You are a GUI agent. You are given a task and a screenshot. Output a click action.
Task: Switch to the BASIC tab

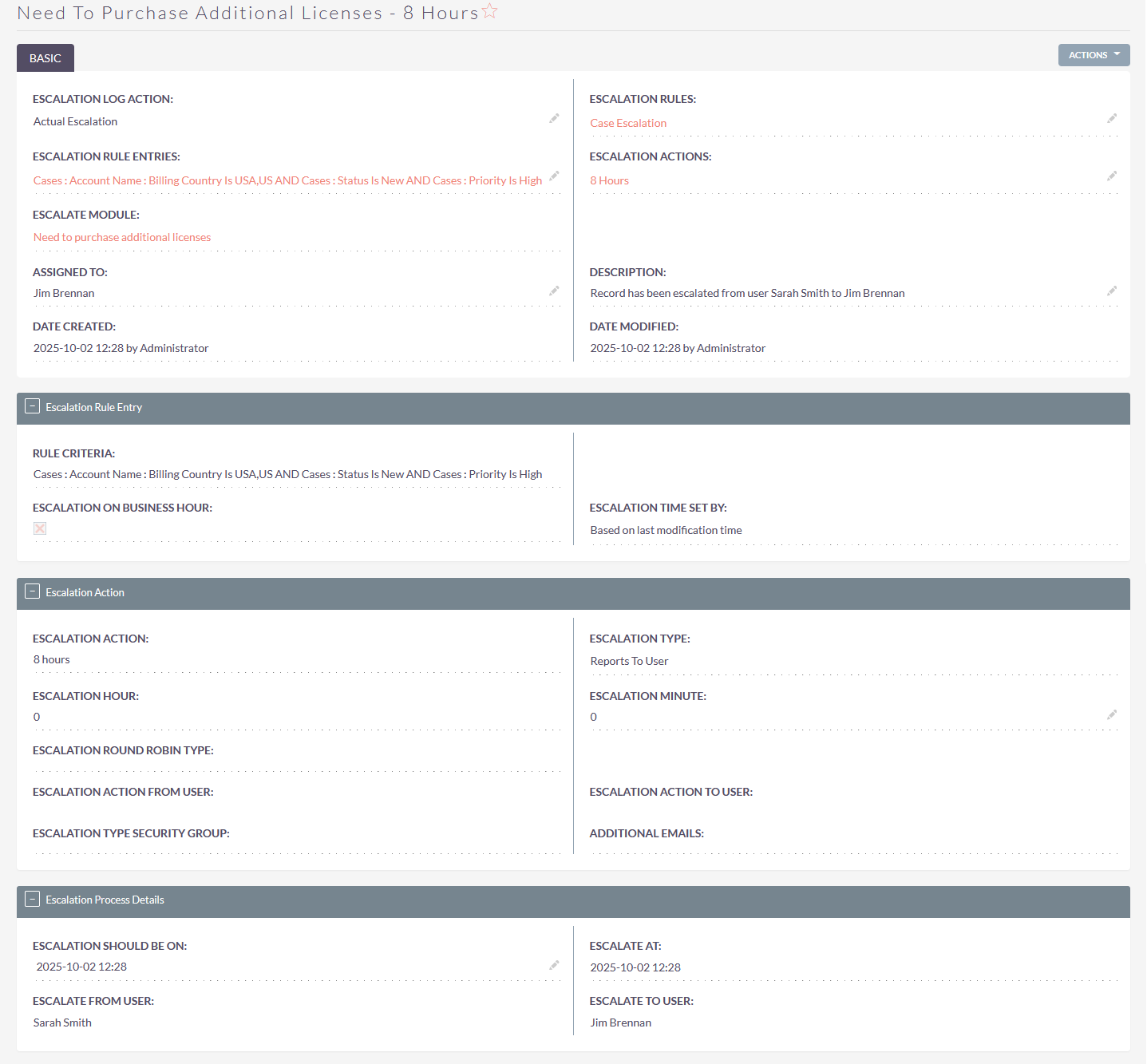click(x=45, y=57)
